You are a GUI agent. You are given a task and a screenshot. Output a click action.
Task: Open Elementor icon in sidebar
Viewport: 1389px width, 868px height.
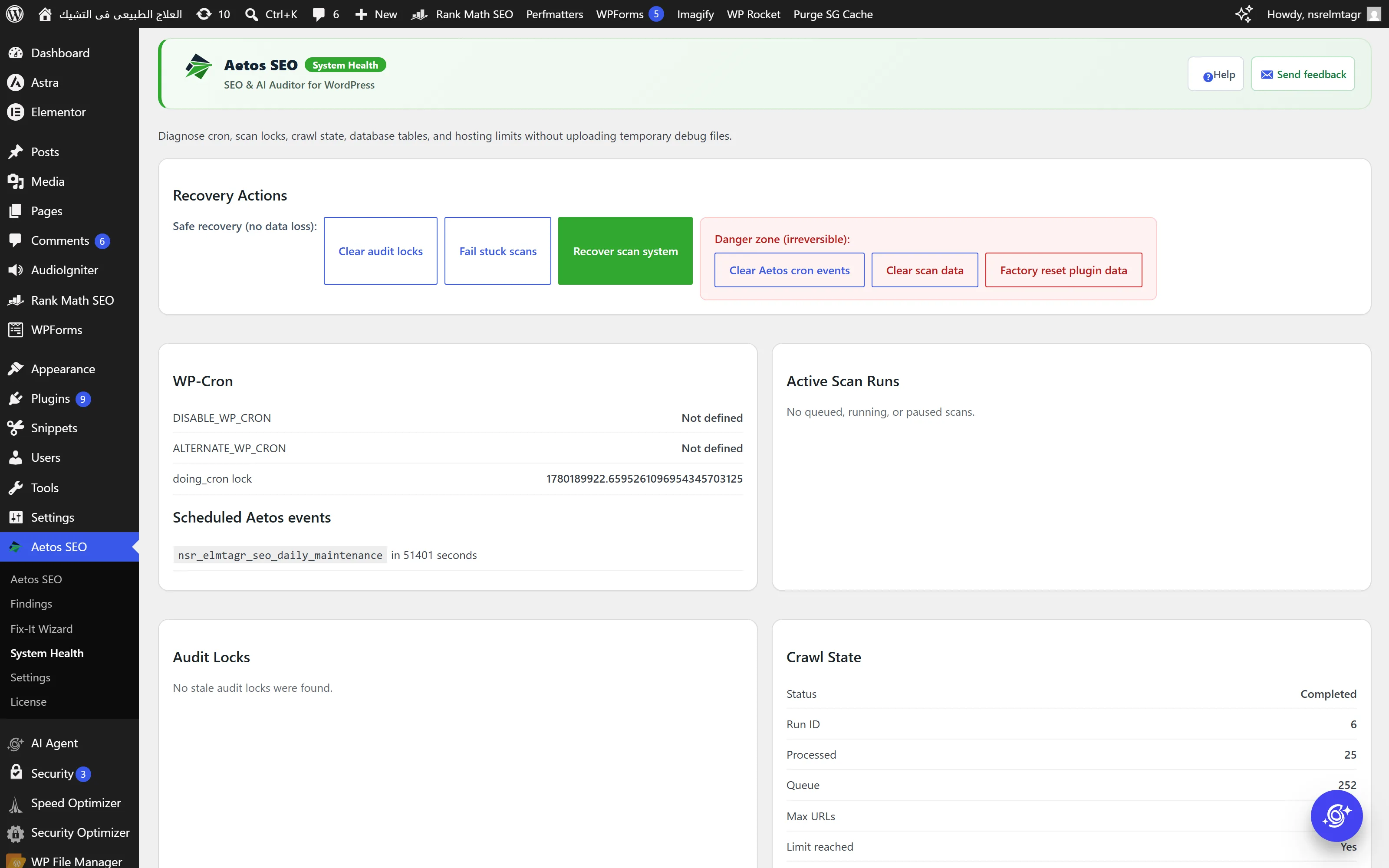[x=16, y=112]
